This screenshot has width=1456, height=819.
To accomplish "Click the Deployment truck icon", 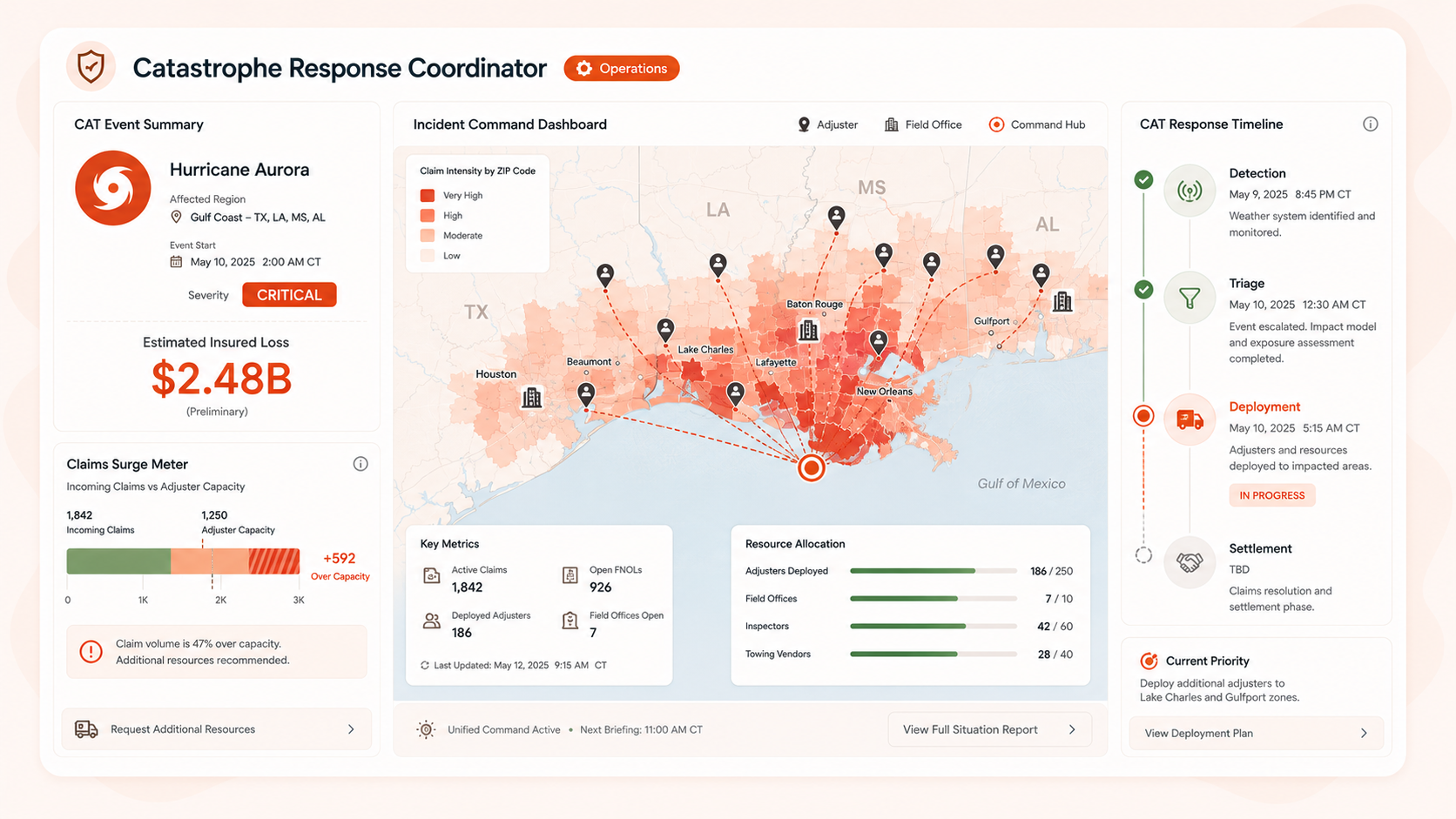I will (1190, 420).
